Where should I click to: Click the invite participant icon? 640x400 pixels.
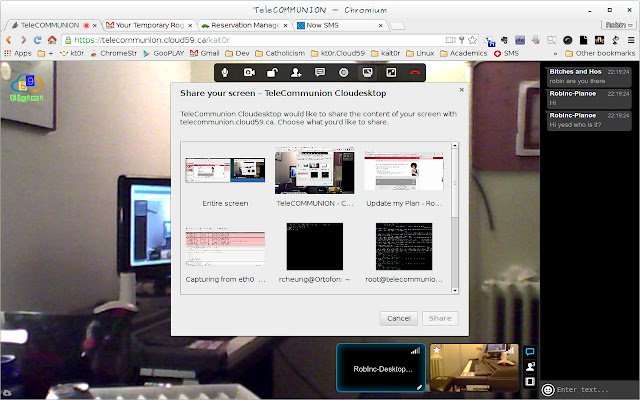[296, 73]
